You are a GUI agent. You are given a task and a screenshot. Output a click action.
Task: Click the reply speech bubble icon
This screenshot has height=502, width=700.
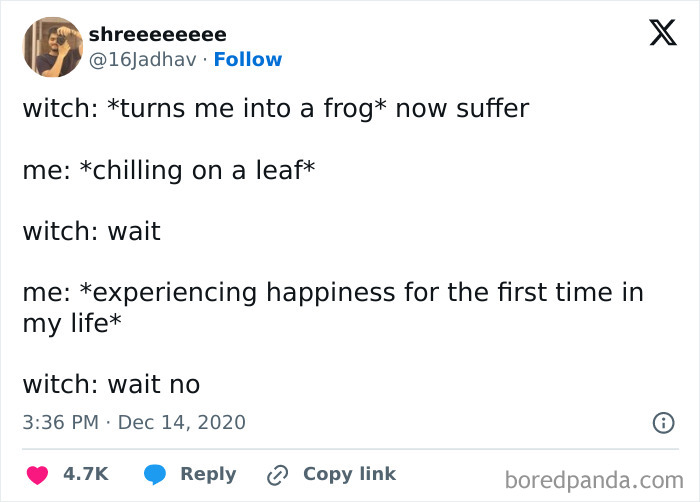[155, 475]
